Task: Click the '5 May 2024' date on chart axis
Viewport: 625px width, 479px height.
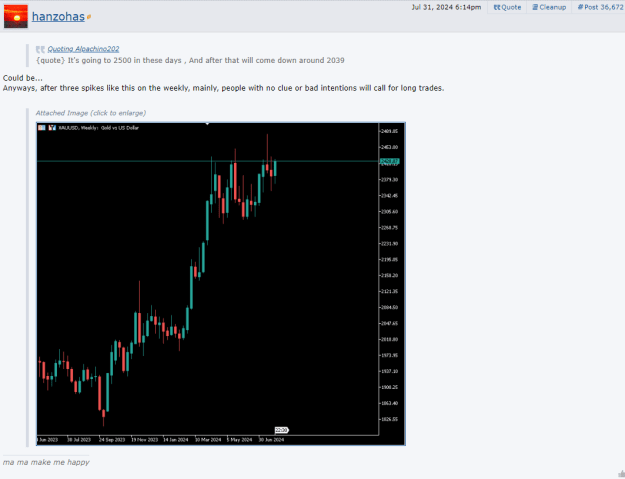Action: 240,440
